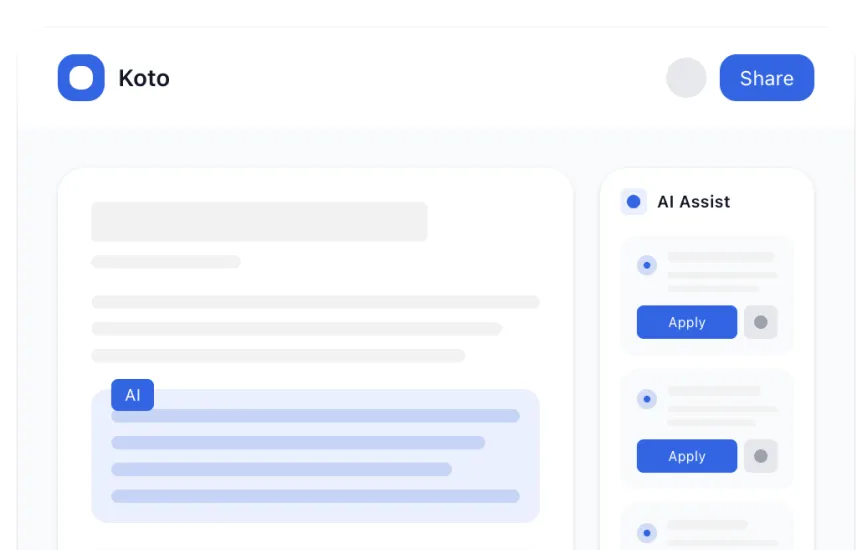Image resolution: width=868 pixels, height=550 pixels.
Task: Click the second suggestion card's text lines
Action: click(721, 406)
